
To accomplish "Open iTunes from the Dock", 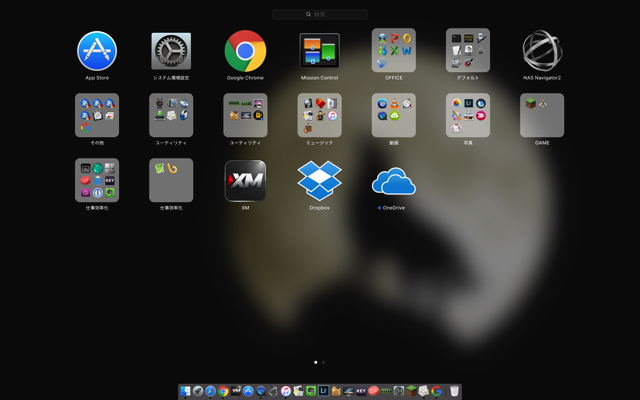I will pyautogui.click(x=286, y=391).
